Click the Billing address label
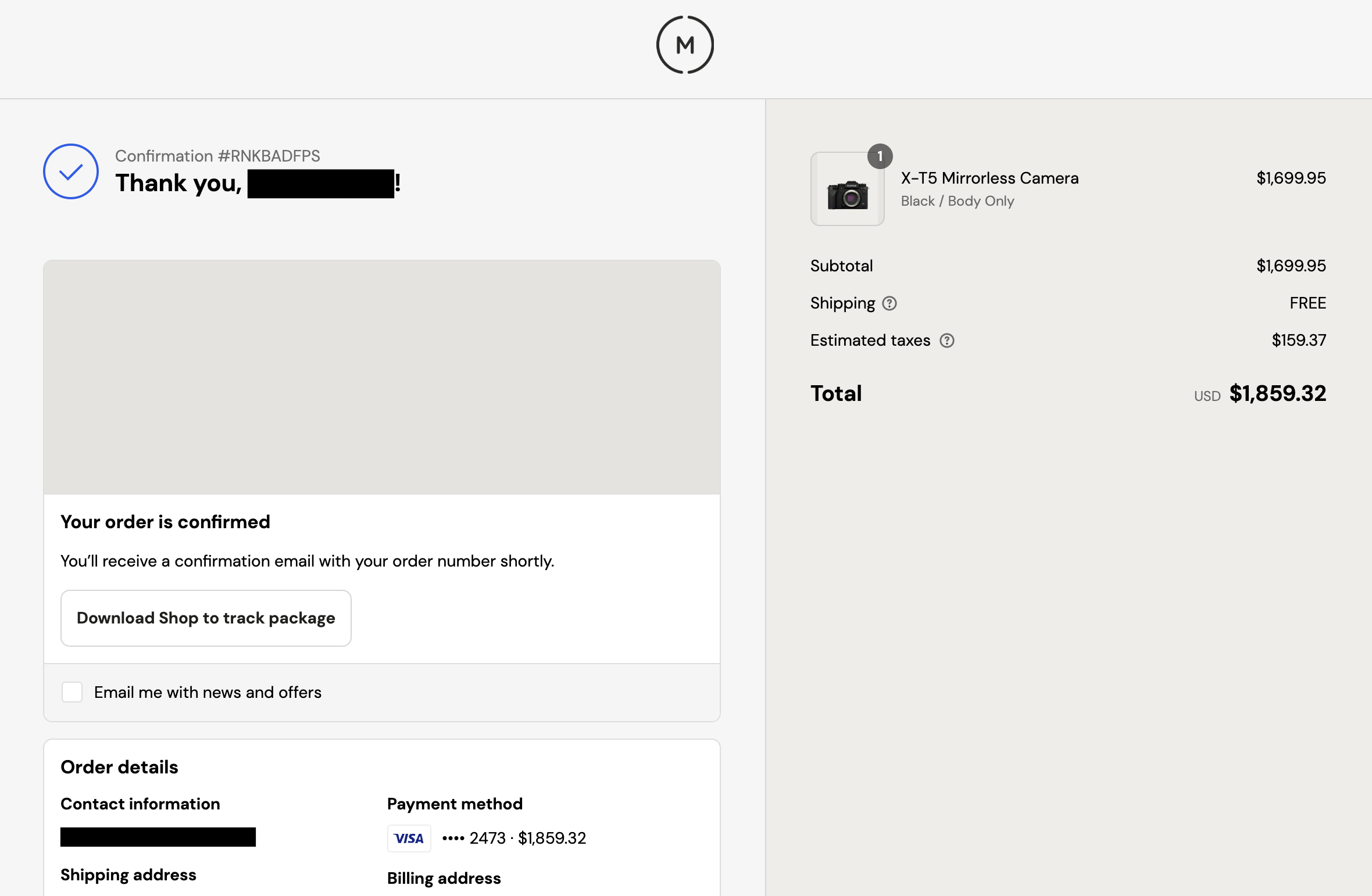The width and height of the screenshot is (1372, 896). [444, 879]
